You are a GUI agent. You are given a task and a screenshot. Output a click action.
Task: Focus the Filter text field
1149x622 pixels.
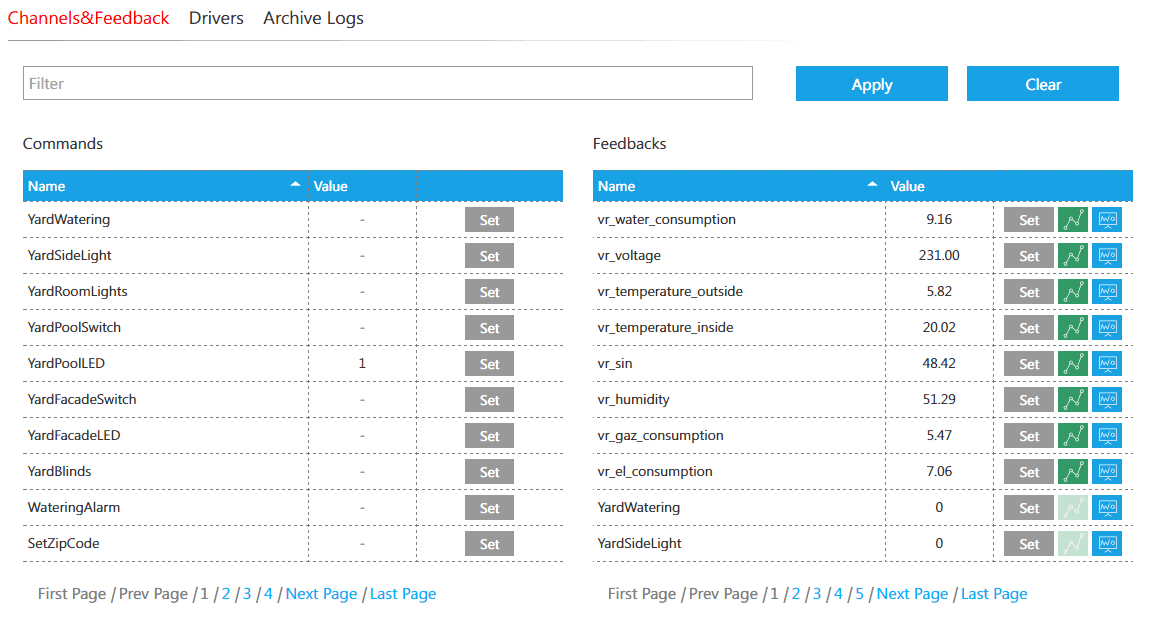[x=388, y=84]
